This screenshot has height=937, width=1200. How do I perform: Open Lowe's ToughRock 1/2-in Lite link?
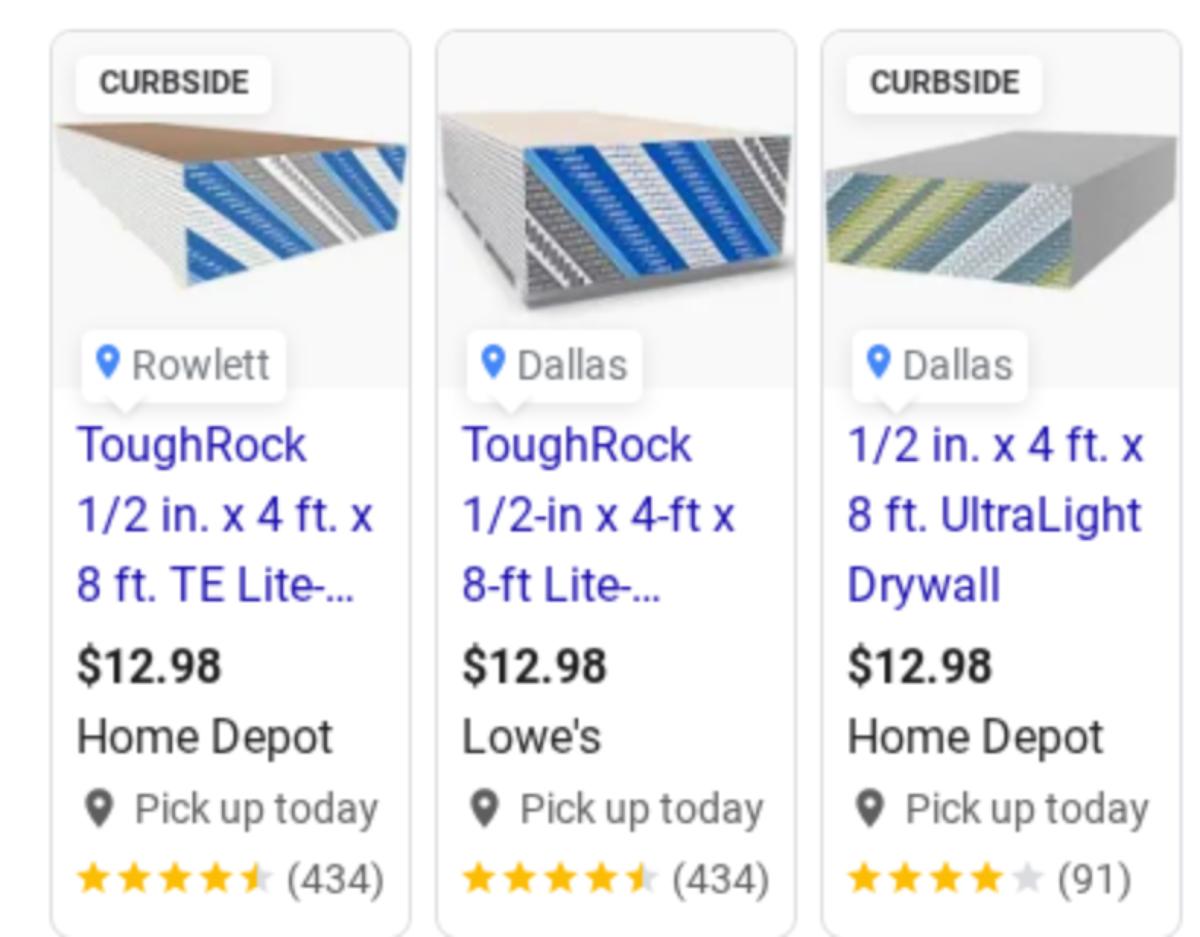point(598,515)
